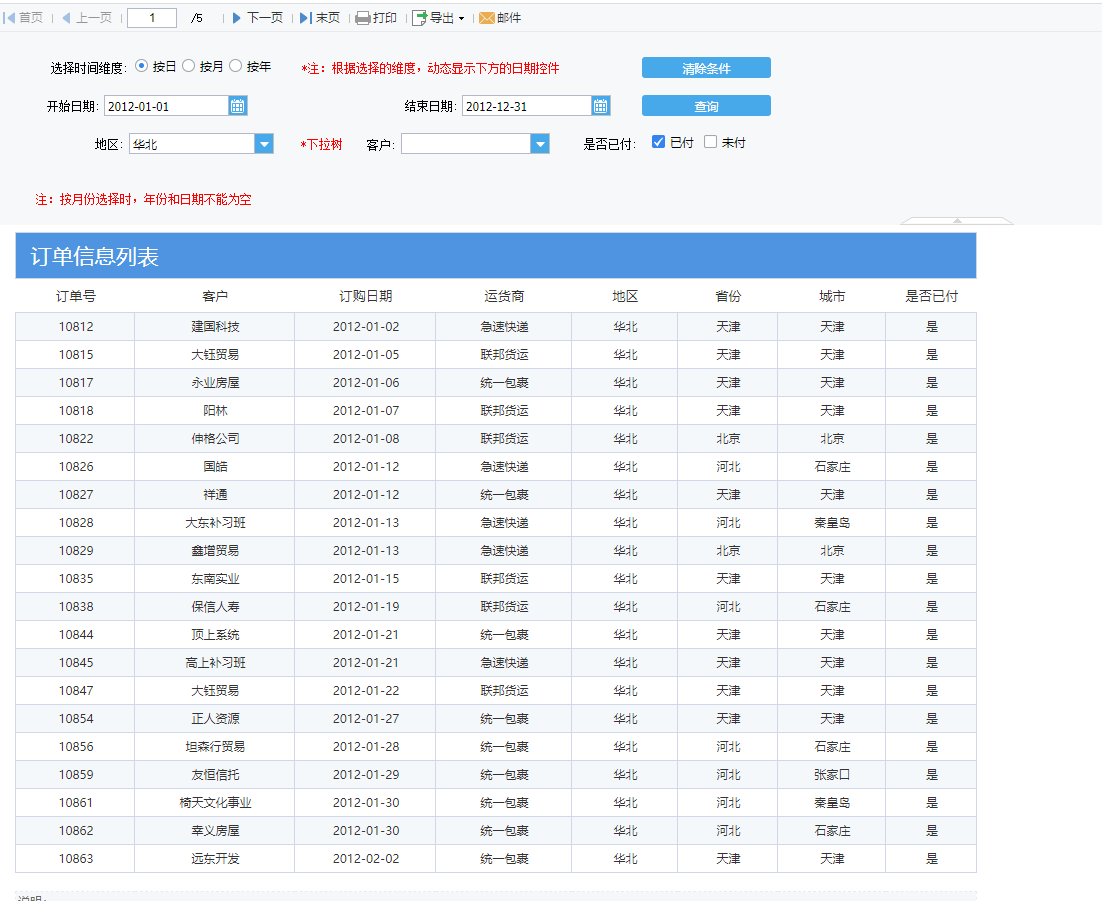Collapse the parameter panel arrow
Viewport: 1102px width, 901px height.
click(957, 221)
